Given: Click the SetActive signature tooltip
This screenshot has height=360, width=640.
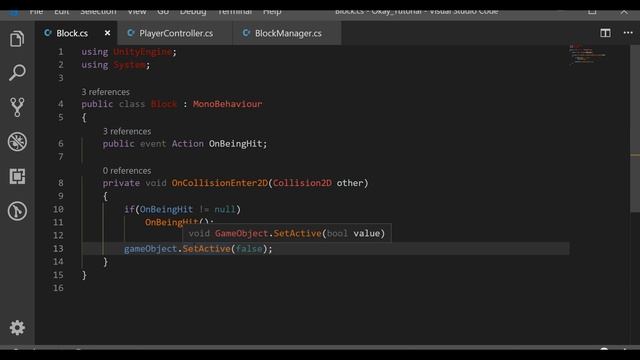Looking at the screenshot, I should (x=287, y=233).
